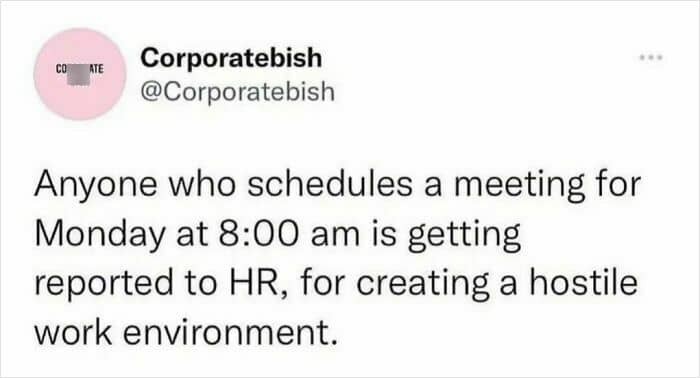Click the word "work" on the last line
Screen dimensions: 700x378
[74, 331]
